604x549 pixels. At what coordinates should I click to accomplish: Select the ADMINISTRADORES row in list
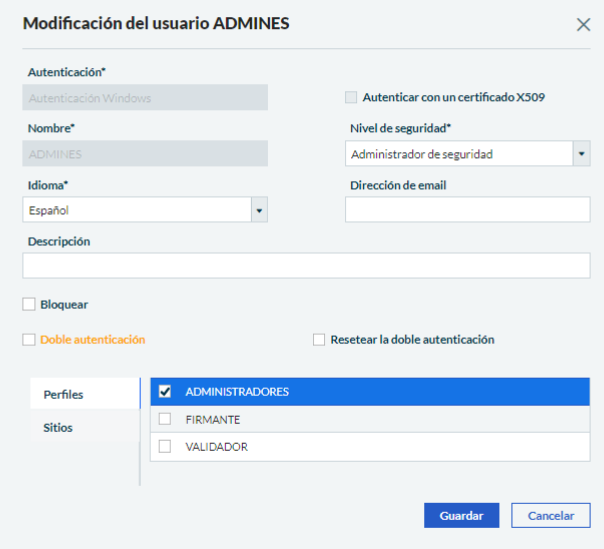380,391
